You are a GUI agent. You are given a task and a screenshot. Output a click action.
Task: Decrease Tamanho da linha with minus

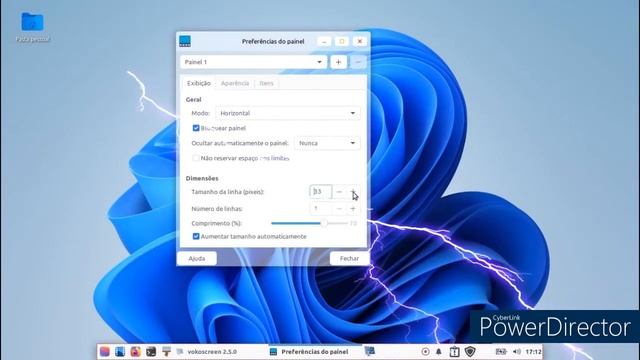pyautogui.click(x=339, y=192)
